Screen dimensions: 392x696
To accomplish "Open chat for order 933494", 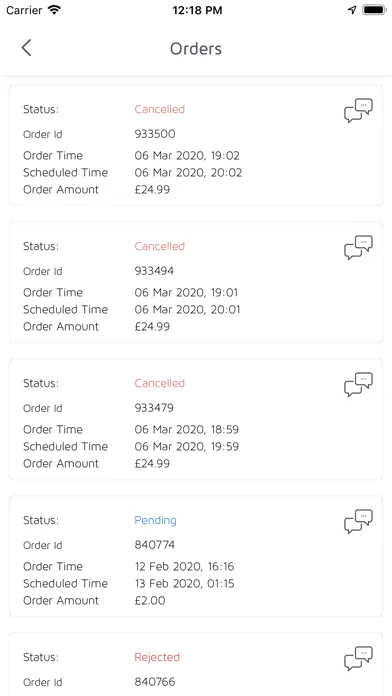I will 358,247.
